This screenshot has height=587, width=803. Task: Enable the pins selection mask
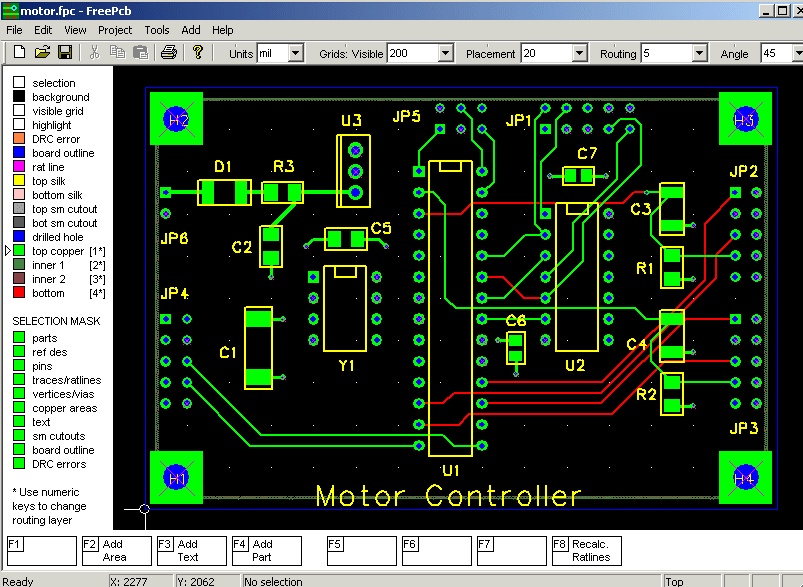pyautogui.click(x=19, y=367)
